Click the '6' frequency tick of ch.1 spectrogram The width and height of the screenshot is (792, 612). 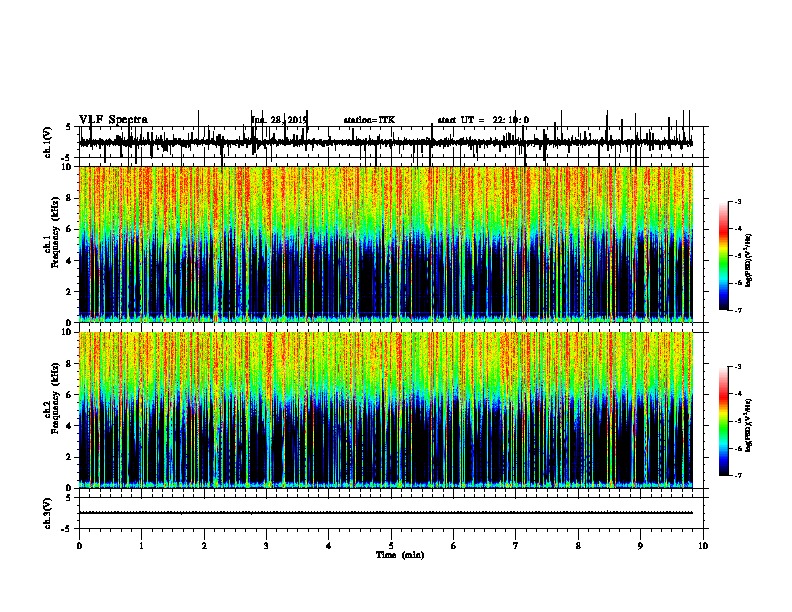click(70, 229)
